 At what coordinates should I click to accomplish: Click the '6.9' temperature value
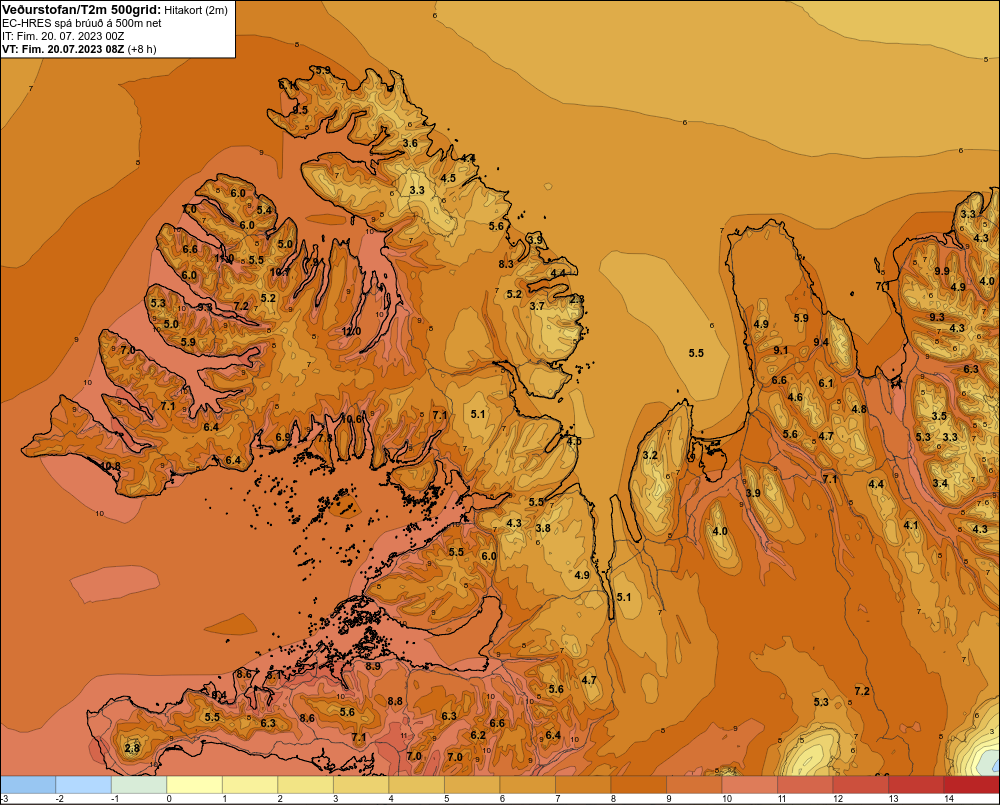click(x=283, y=438)
